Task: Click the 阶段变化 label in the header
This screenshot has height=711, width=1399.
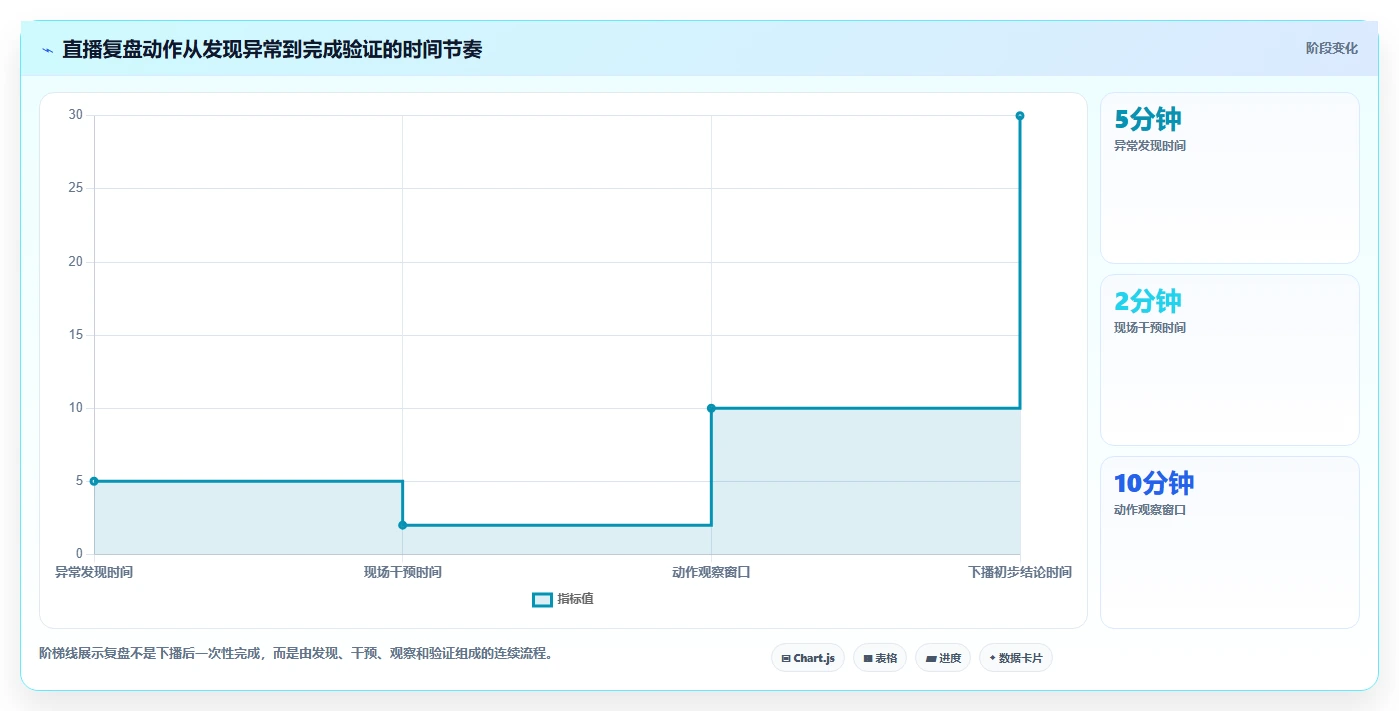Action: click(x=1331, y=48)
